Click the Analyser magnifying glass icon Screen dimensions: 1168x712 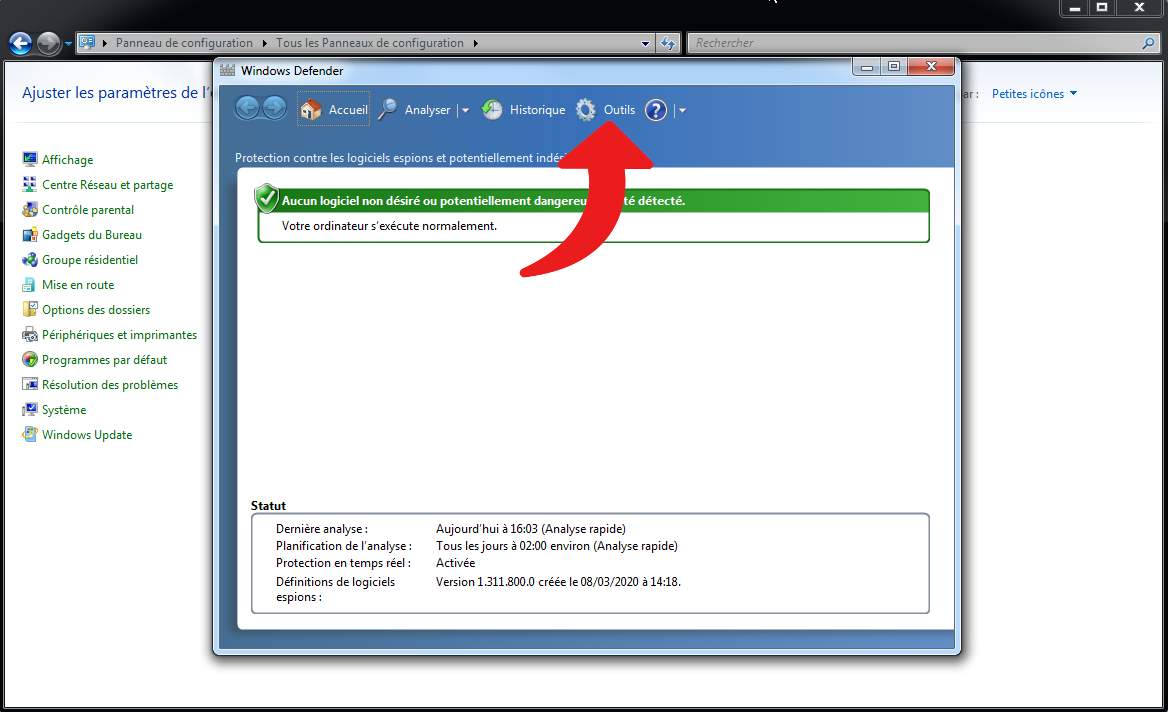tap(387, 110)
